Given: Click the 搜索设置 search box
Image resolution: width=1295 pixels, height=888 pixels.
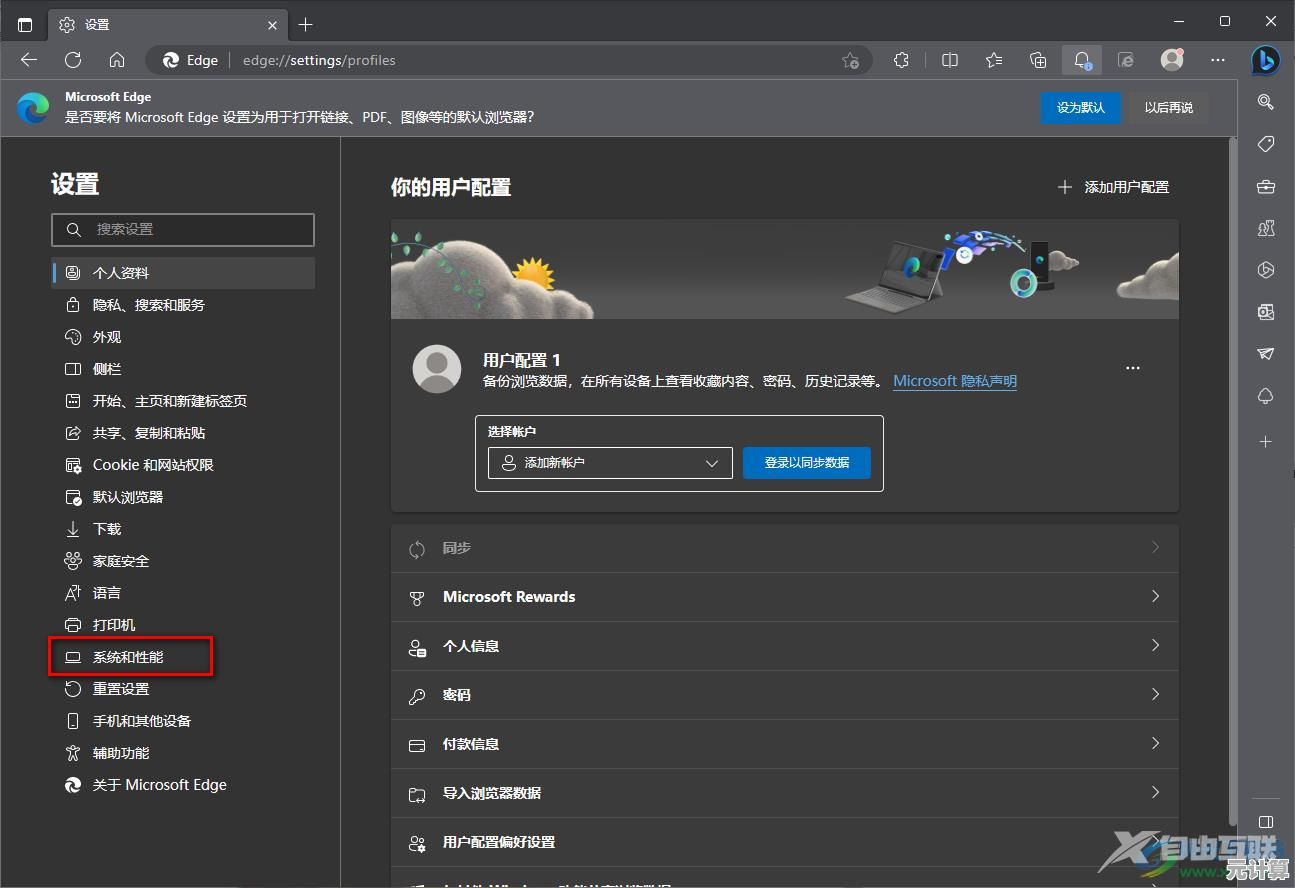Looking at the screenshot, I should pyautogui.click(x=183, y=230).
